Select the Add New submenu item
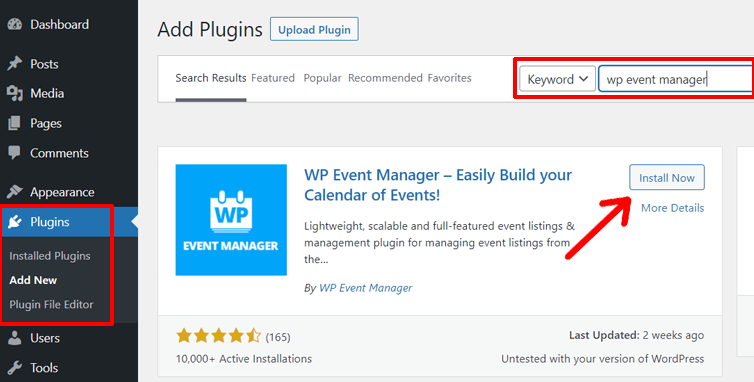The width and height of the screenshot is (754, 382). pyautogui.click(x=33, y=280)
